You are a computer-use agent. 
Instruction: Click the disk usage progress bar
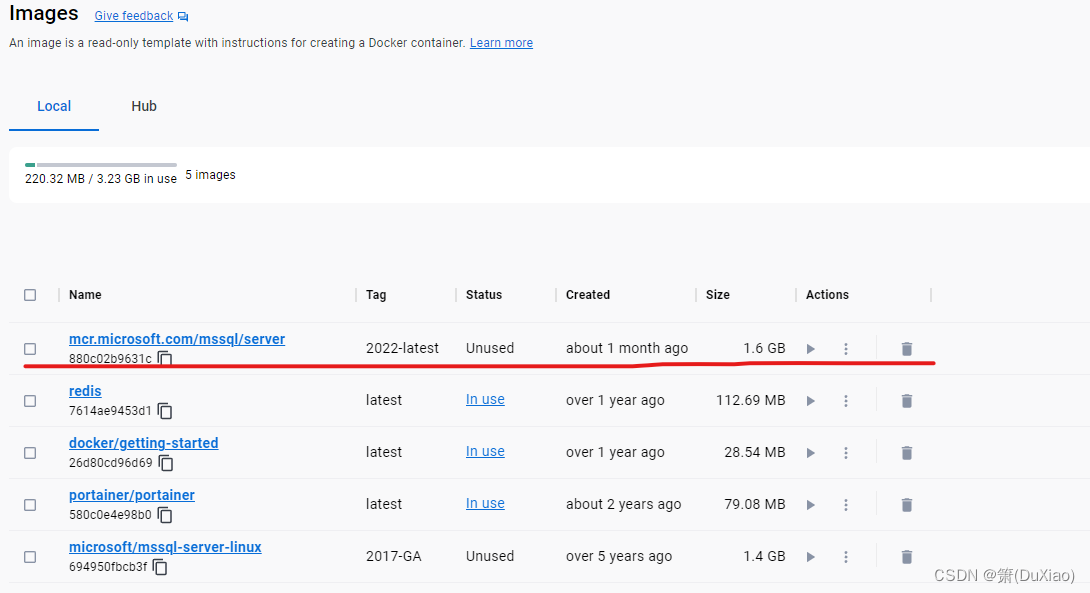tap(101, 165)
